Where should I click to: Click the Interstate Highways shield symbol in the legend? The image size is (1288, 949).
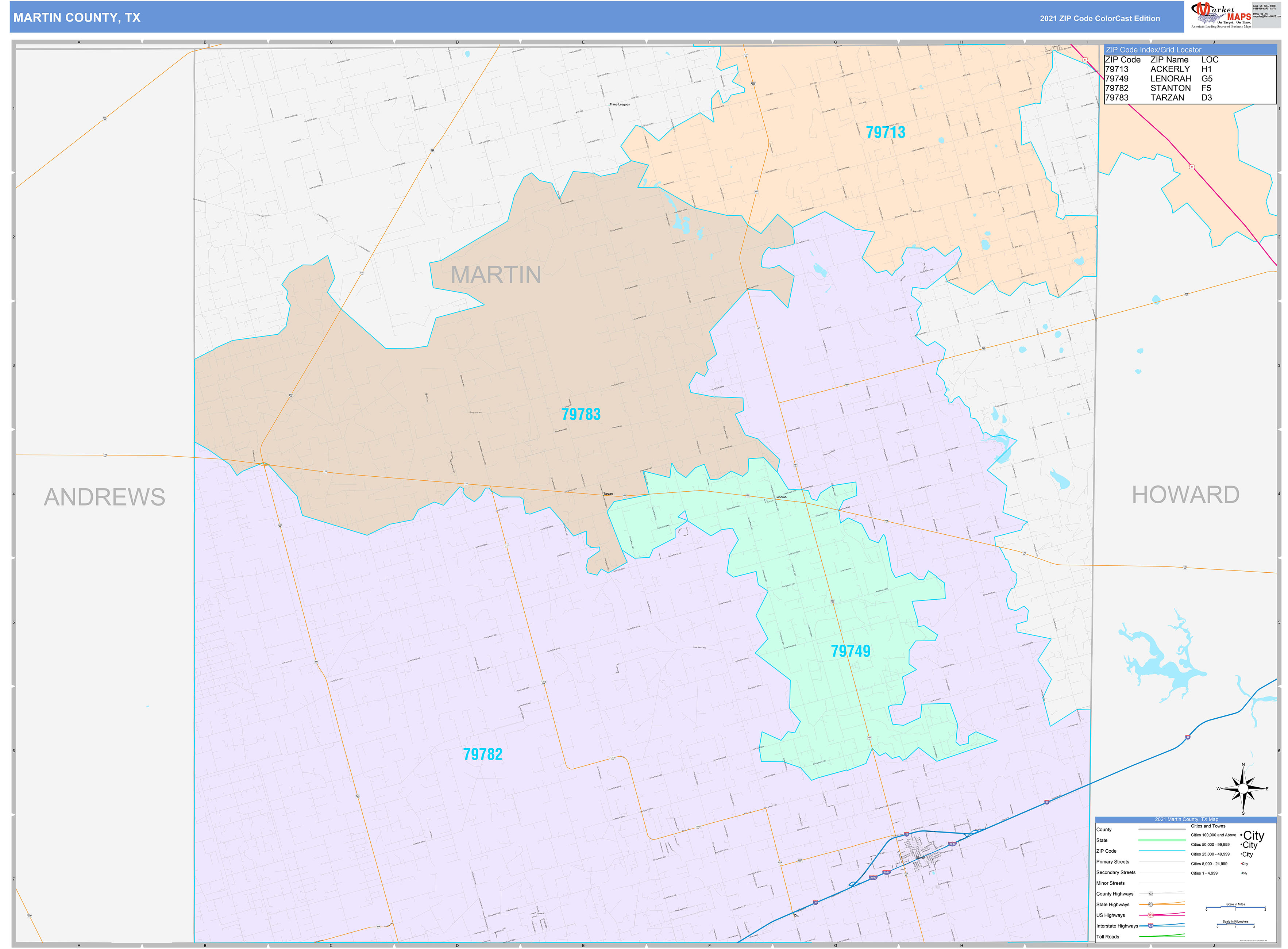tap(1151, 927)
